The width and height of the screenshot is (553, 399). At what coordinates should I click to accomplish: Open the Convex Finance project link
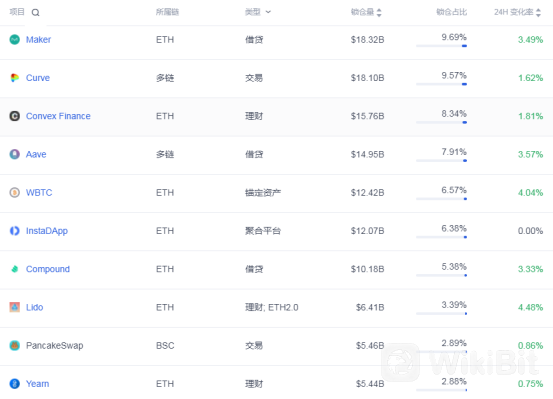point(58,116)
